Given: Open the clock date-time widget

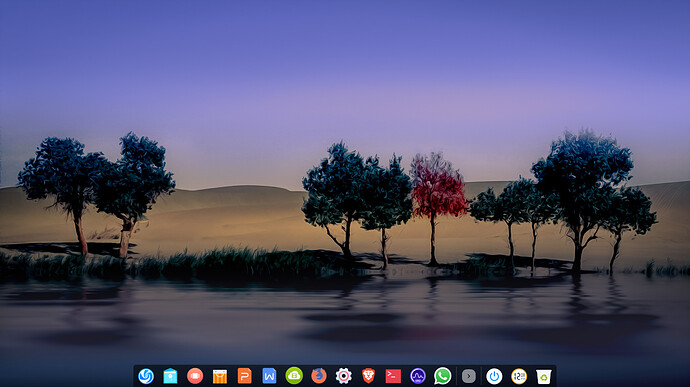Looking at the screenshot, I should (519, 376).
